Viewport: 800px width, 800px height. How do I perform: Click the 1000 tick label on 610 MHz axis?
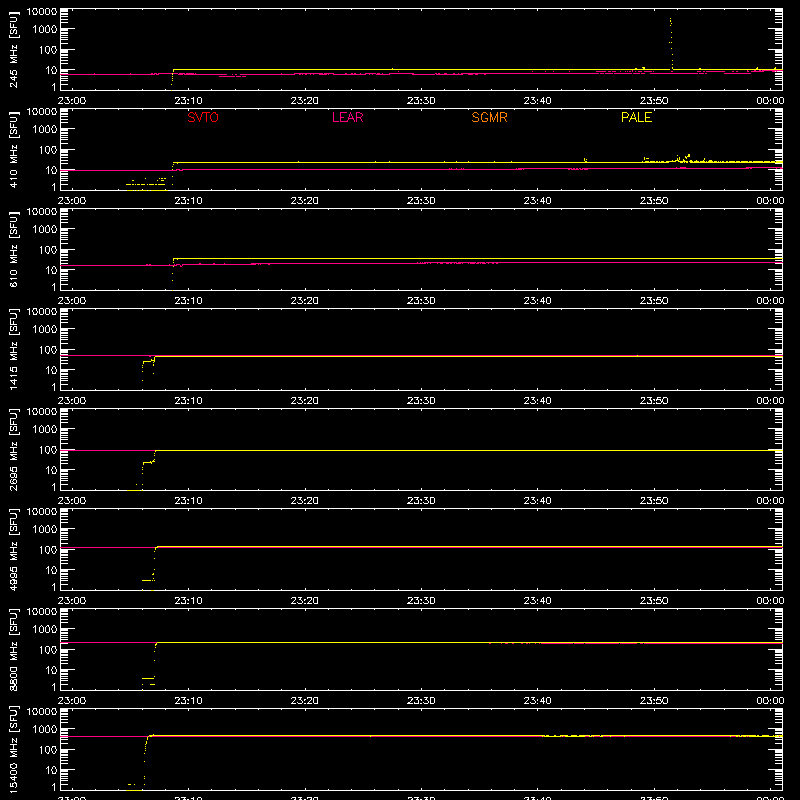click(44, 230)
